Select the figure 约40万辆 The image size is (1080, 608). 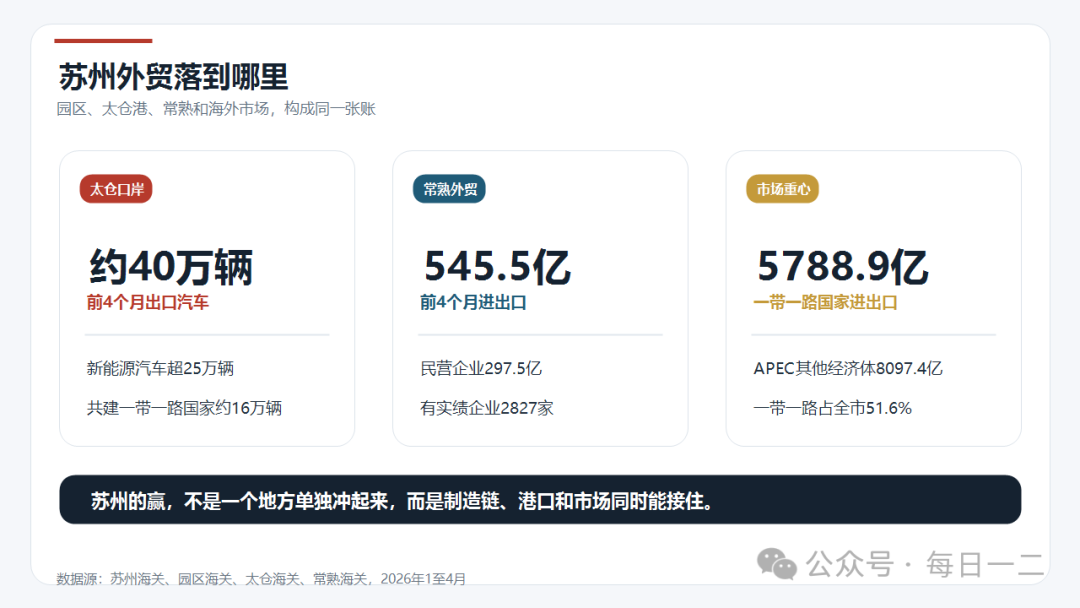(171, 266)
